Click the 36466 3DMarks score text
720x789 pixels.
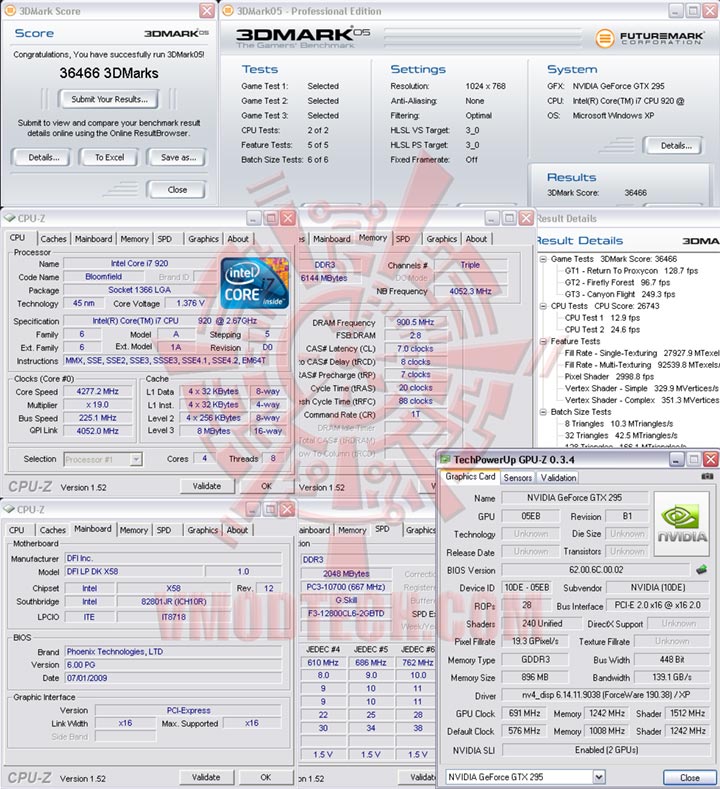tap(109, 73)
